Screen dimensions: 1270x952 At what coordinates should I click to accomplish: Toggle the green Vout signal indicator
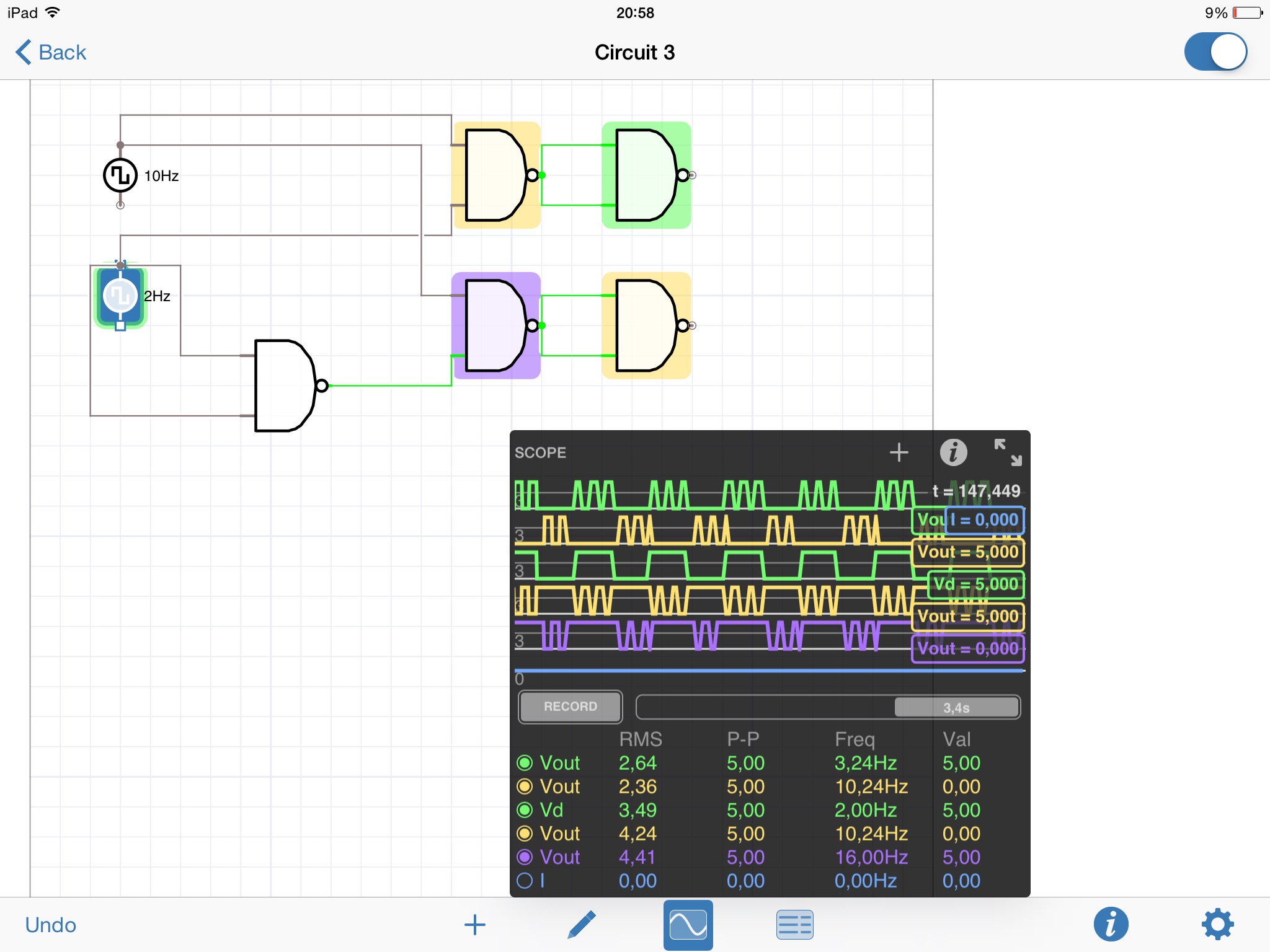pyautogui.click(x=525, y=763)
